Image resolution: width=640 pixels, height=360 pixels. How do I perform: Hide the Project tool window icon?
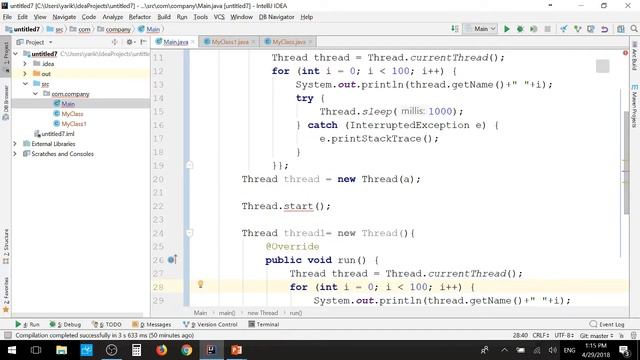point(143,42)
